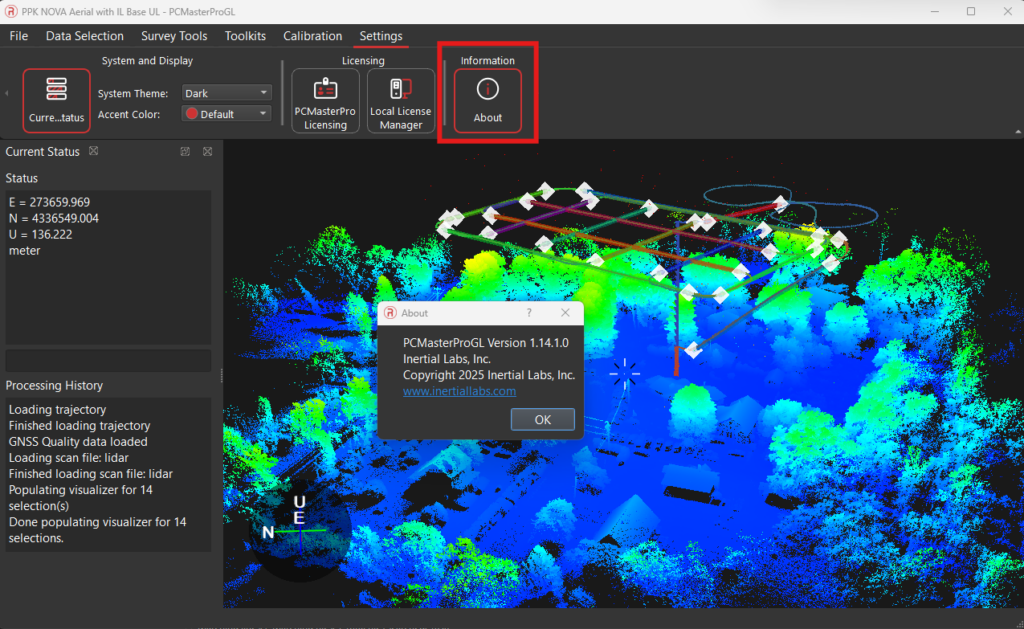The width and height of the screenshot is (1024, 629).
Task: Toggle the Current Status panel button
Action: coord(56,100)
